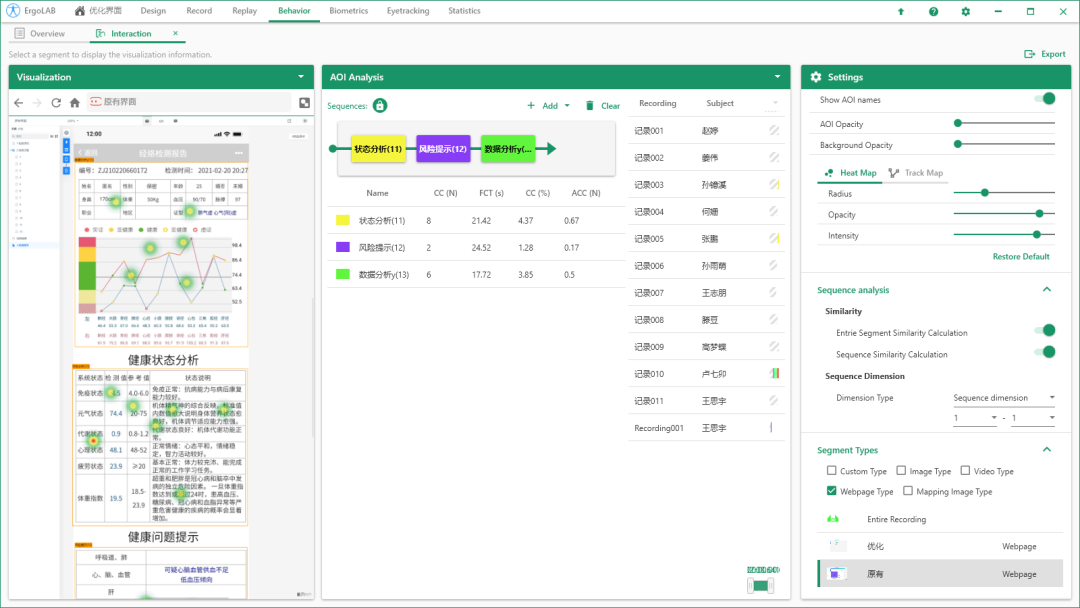Click sequence icon for 记录003
The width and height of the screenshot is (1080, 608).
click(x=774, y=185)
